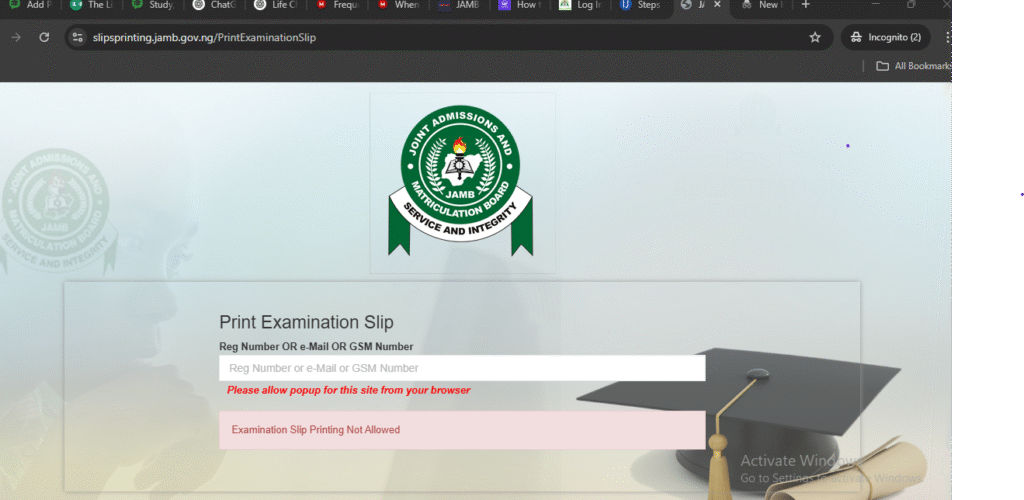1024x500 pixels.
Task: Bookmark this page with the star icon
Action: (x=815, y=37)
